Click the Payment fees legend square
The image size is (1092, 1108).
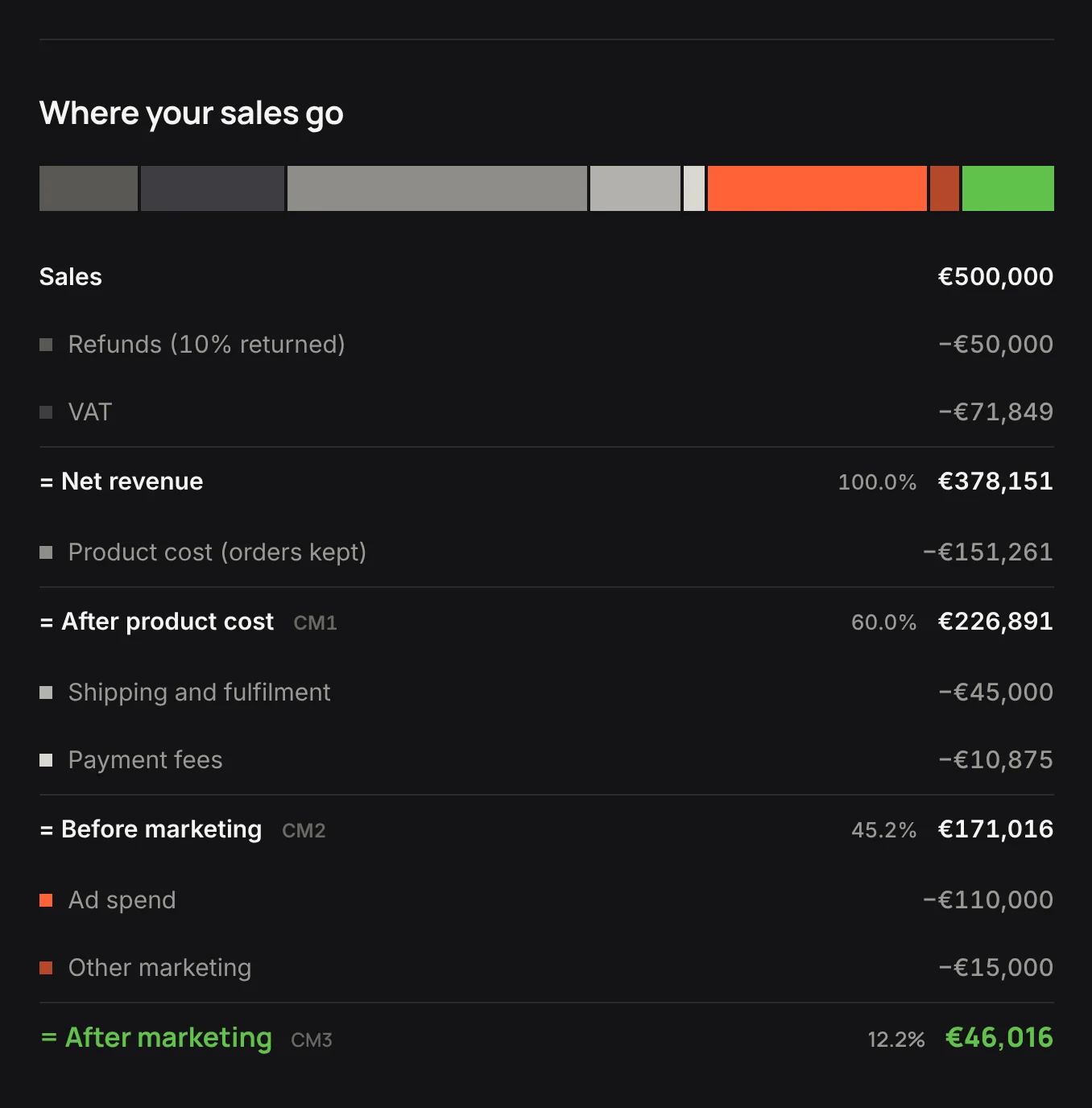(46, 760)
